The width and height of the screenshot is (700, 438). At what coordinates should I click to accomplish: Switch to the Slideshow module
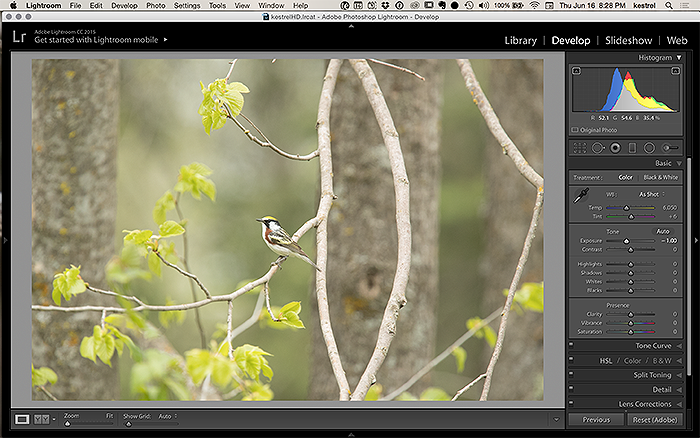point(629,41)
